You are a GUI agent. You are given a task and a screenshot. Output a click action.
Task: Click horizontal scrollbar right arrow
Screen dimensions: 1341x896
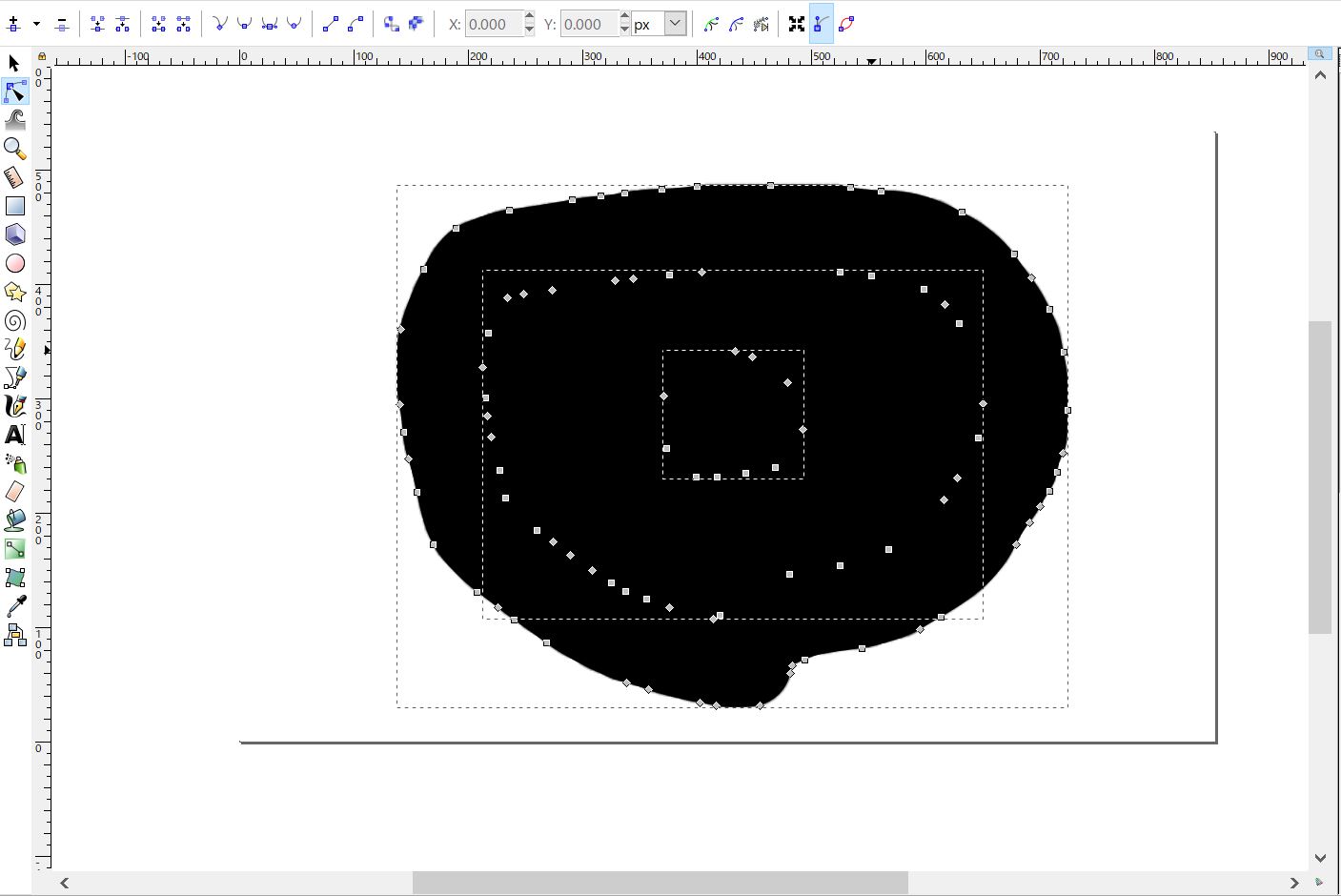(x=1294, y=883)
